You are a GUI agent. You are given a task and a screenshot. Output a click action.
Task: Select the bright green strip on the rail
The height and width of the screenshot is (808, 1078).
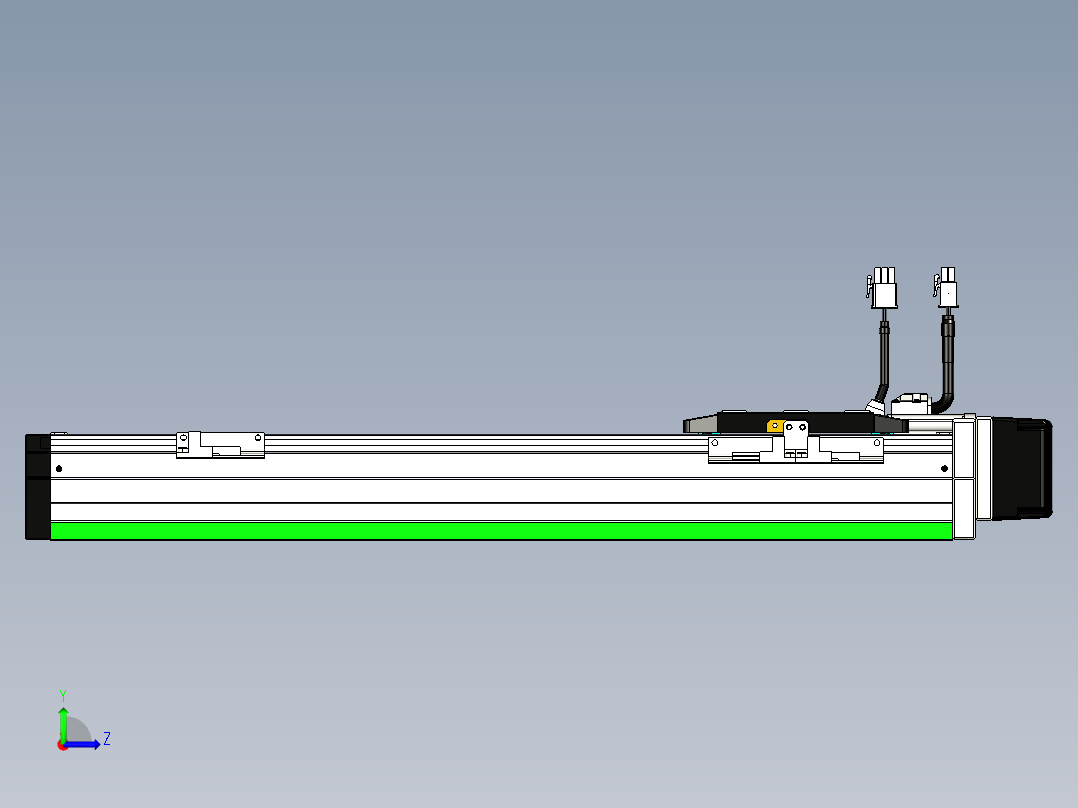click(501, 531)
